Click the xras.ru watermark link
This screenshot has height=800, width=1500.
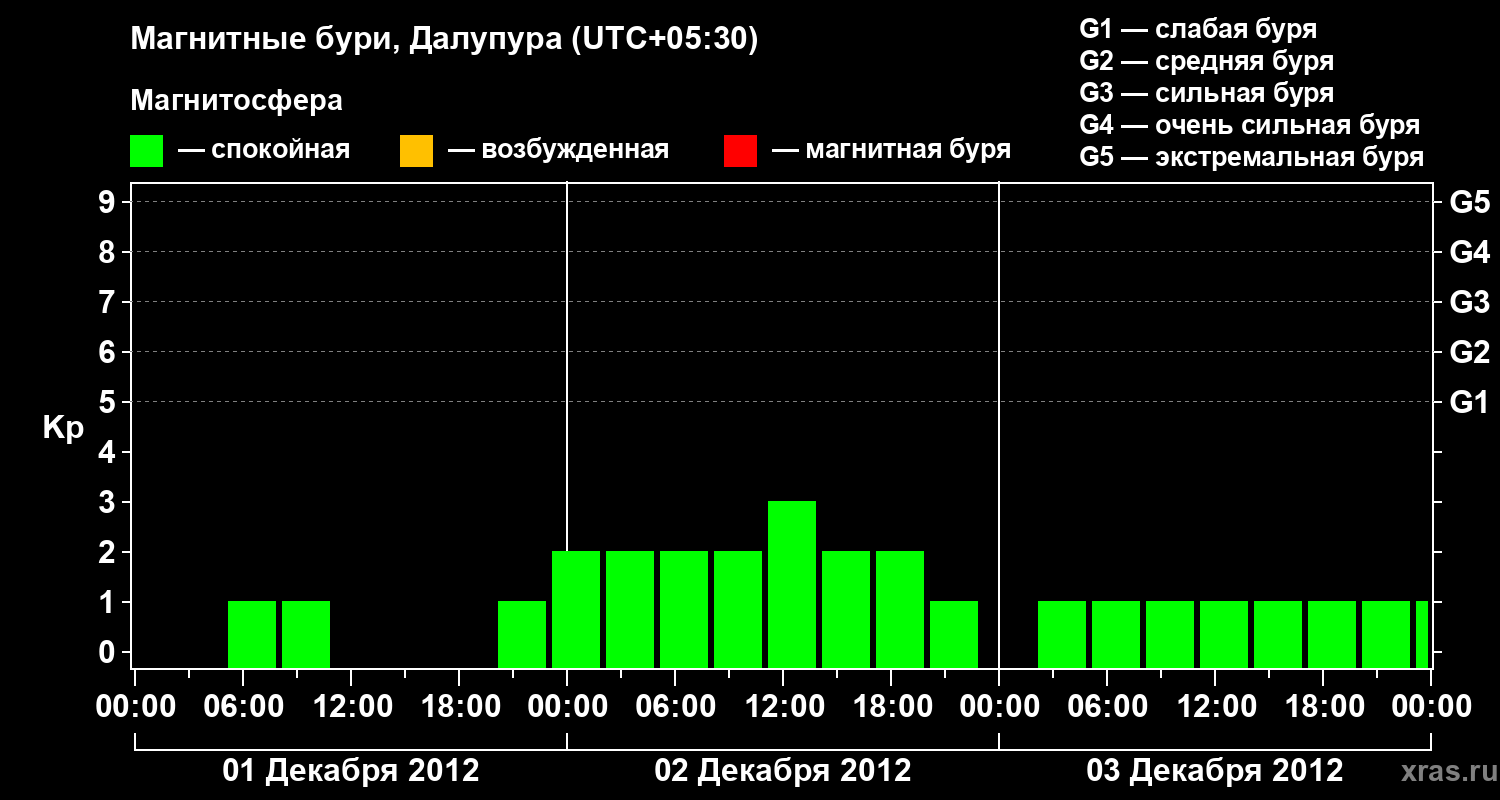(1446, 771)
